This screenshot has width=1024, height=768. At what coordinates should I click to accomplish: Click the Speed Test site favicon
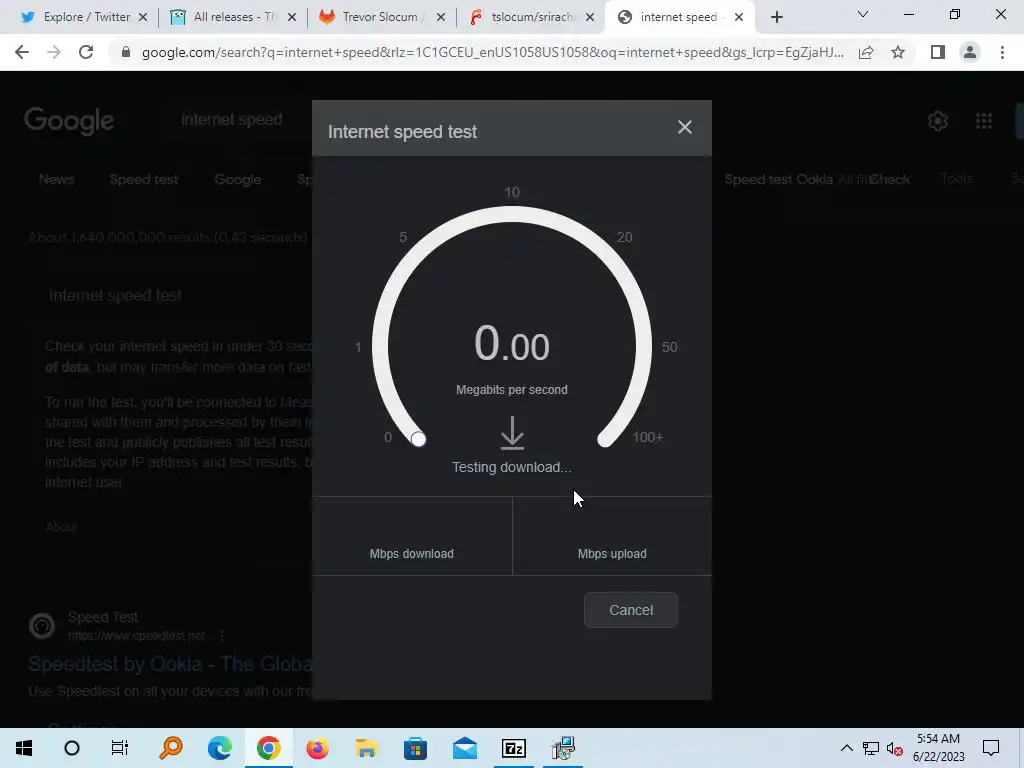[x=42, y=626]
